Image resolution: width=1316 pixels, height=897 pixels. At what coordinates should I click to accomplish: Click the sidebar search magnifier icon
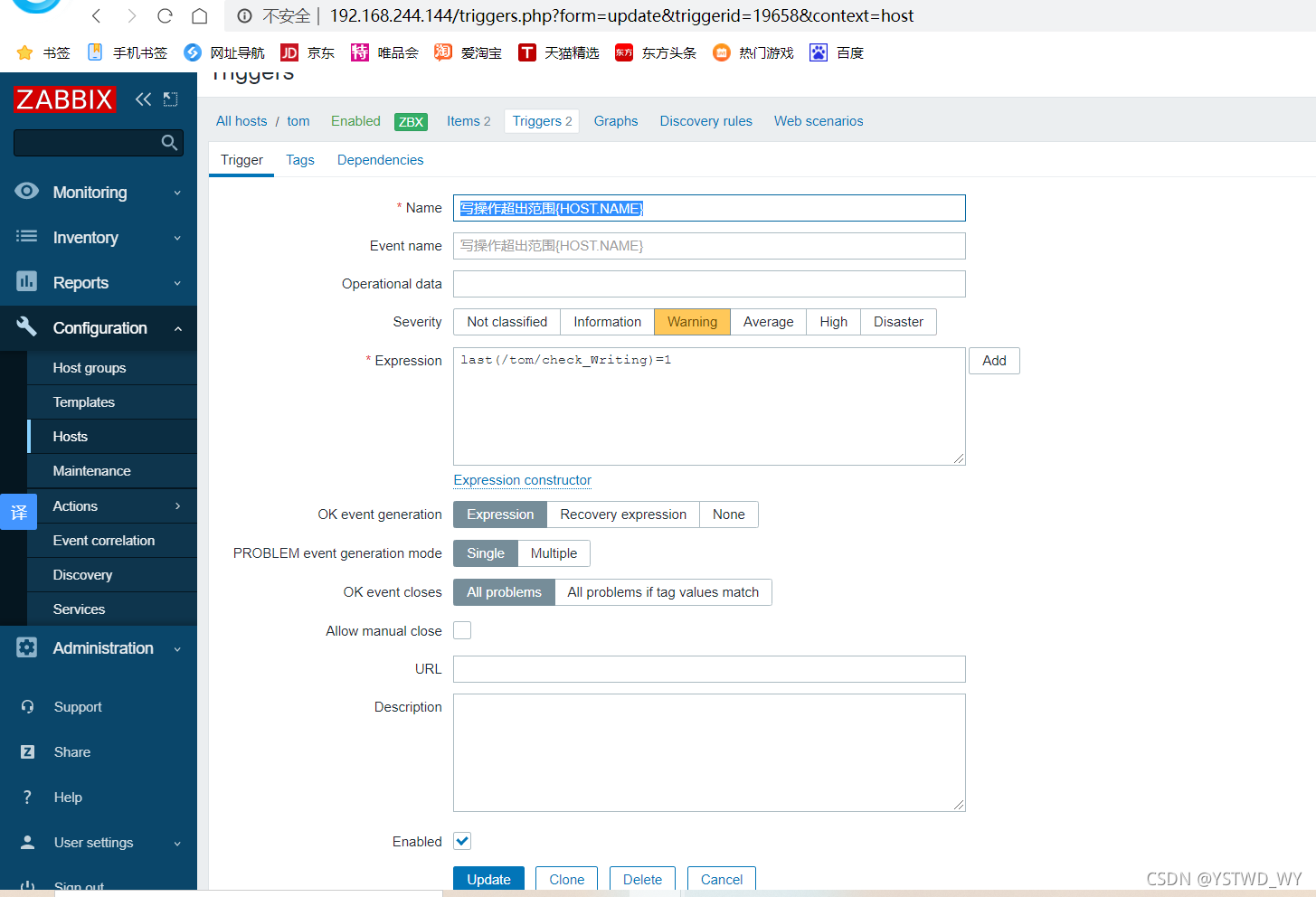click(169, 143)
